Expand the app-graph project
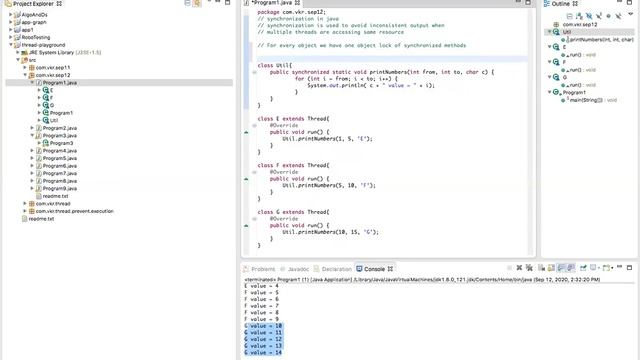This screenshot has height=360, width=640. pos(11,22)
